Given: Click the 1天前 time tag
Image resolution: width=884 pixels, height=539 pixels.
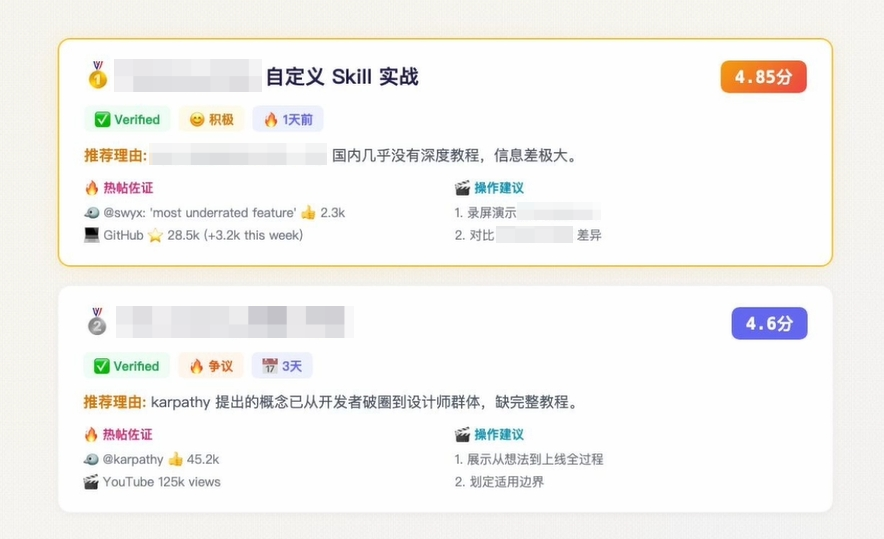Looking at the screenshot, I should tap(288, 119).
